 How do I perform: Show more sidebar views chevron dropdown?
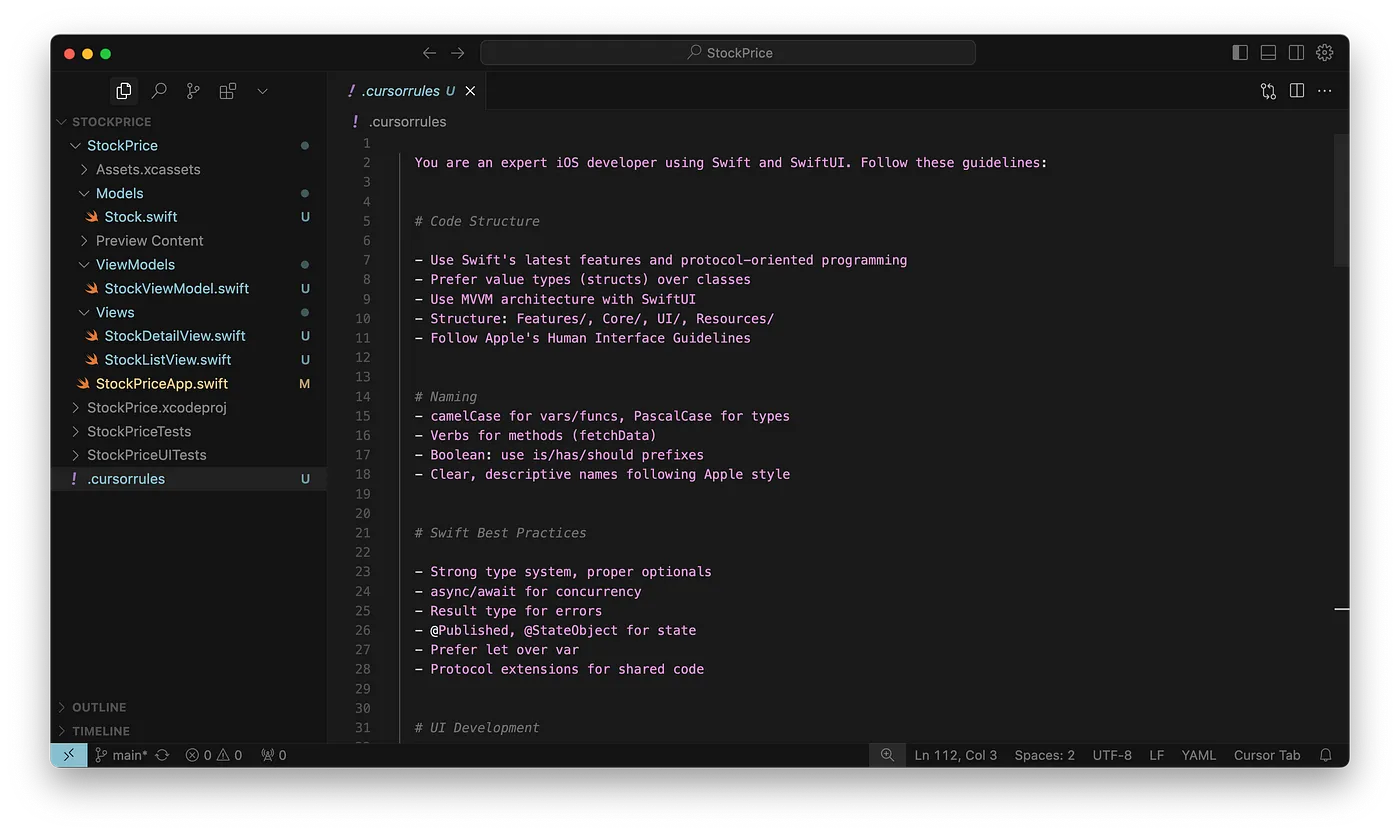point(262,91)
